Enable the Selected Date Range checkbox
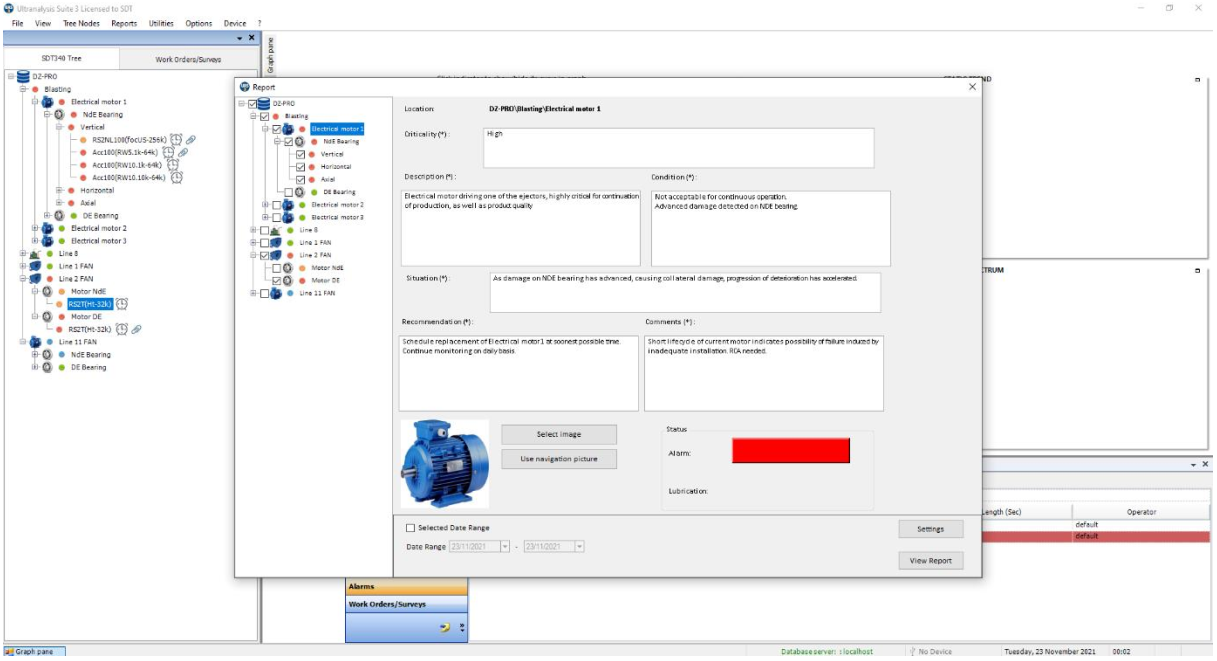Image resolution: width=1217 pixels, height=661 pixels. tap(410, 528)
